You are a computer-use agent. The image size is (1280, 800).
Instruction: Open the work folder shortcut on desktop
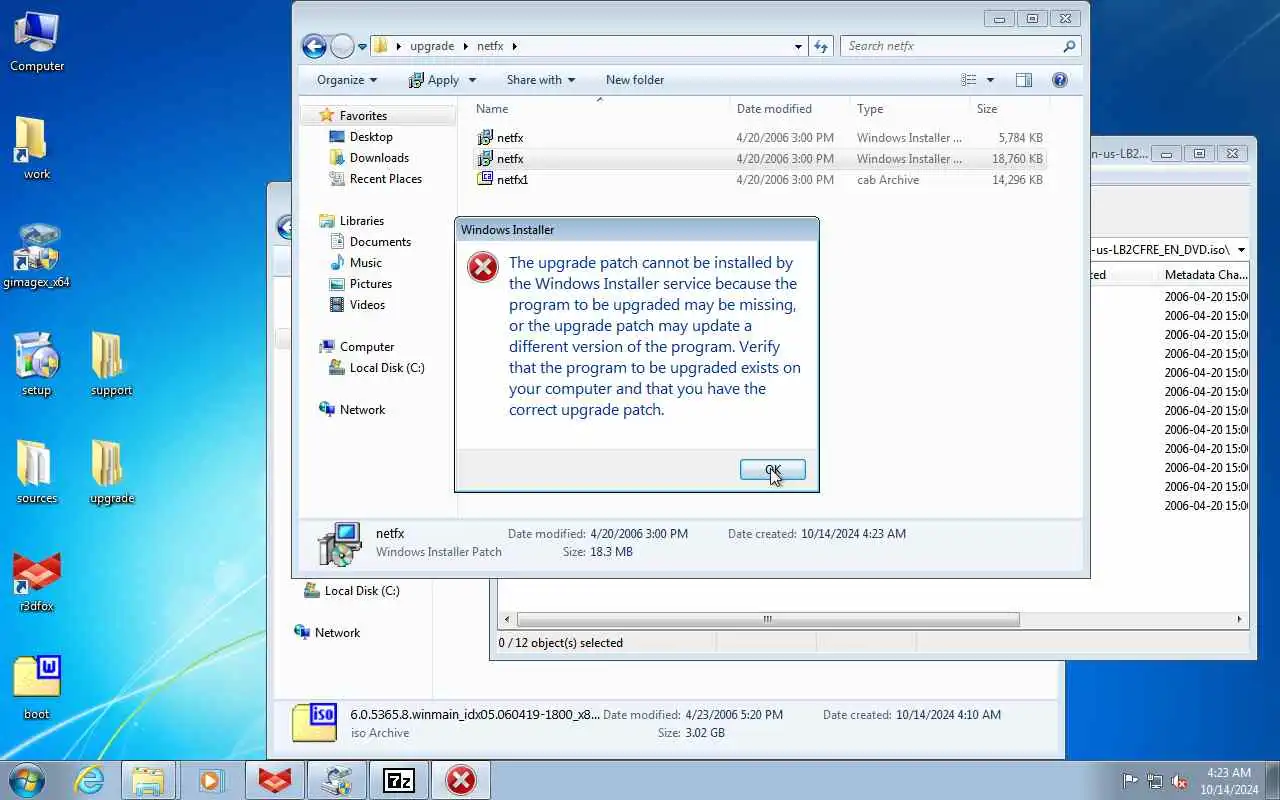click(x=36, y=149)
